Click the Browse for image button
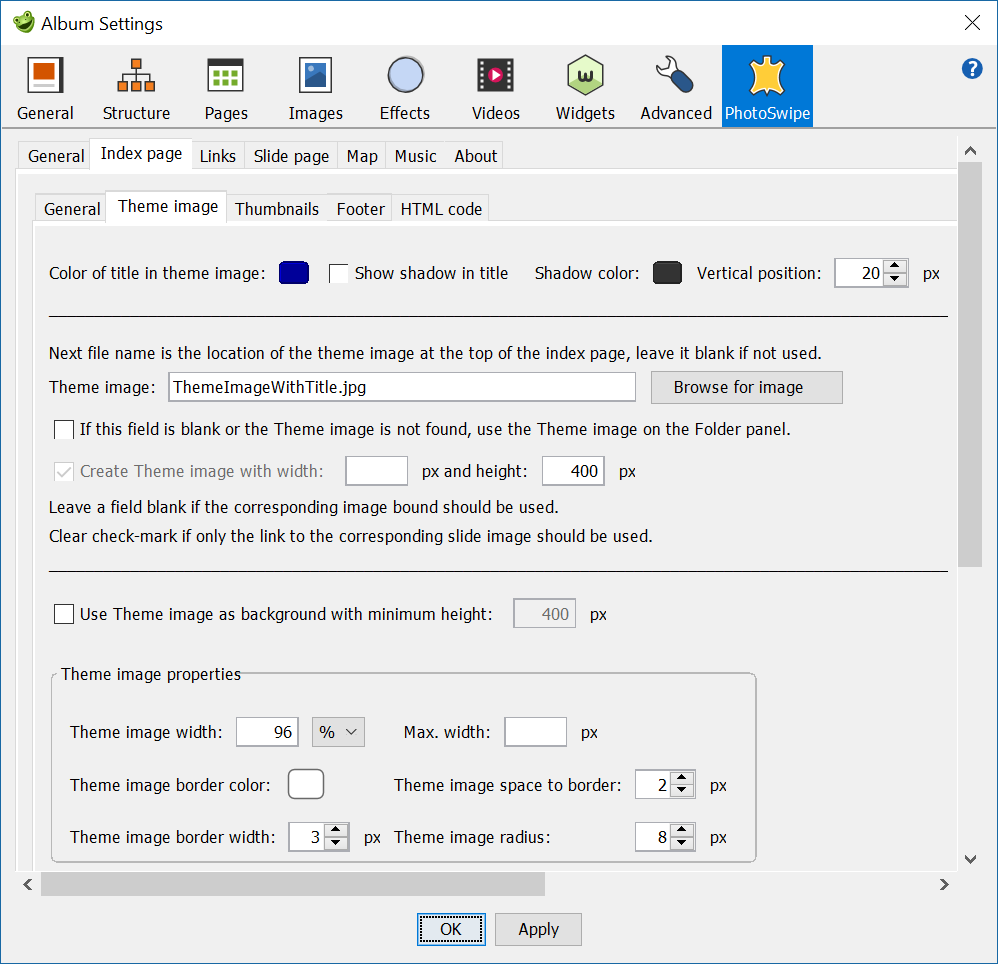The height and width of the screenshot is (964, 998). [746, 387]
